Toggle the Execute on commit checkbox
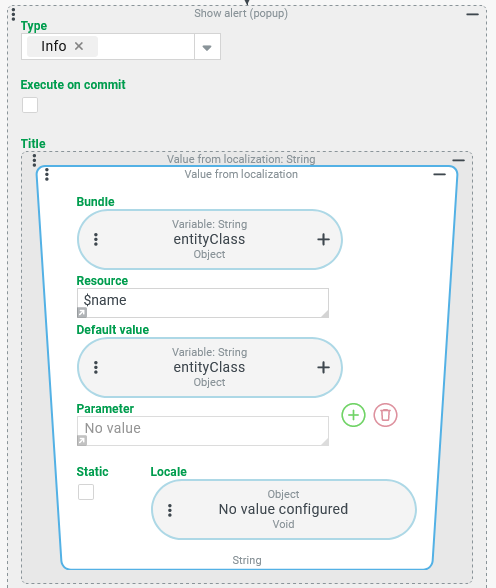 [30, 105]
